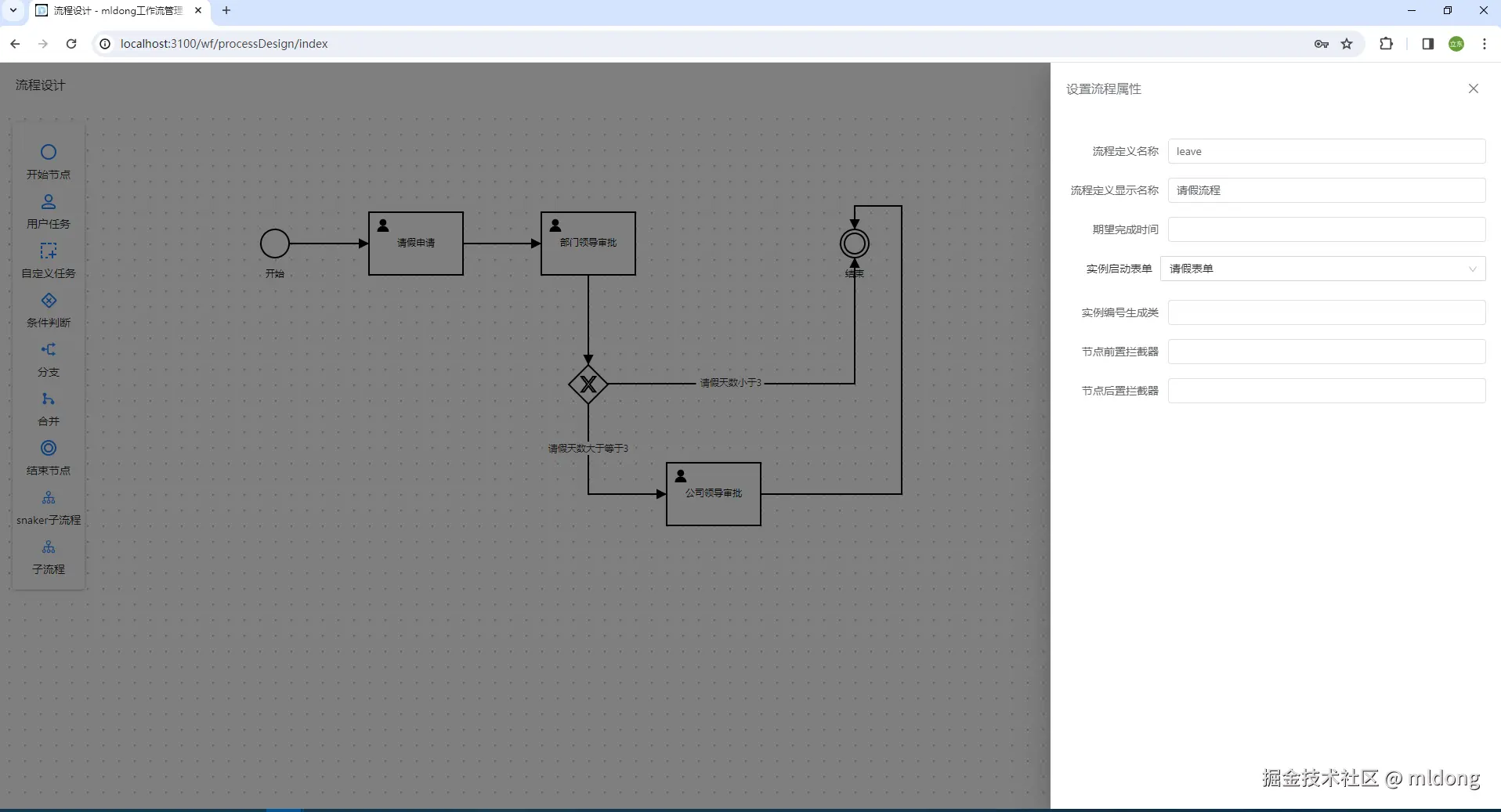Screen dimensions: 1501x812
Task: Click the X decision gateway diamond
Action: [x=588, y=384]
